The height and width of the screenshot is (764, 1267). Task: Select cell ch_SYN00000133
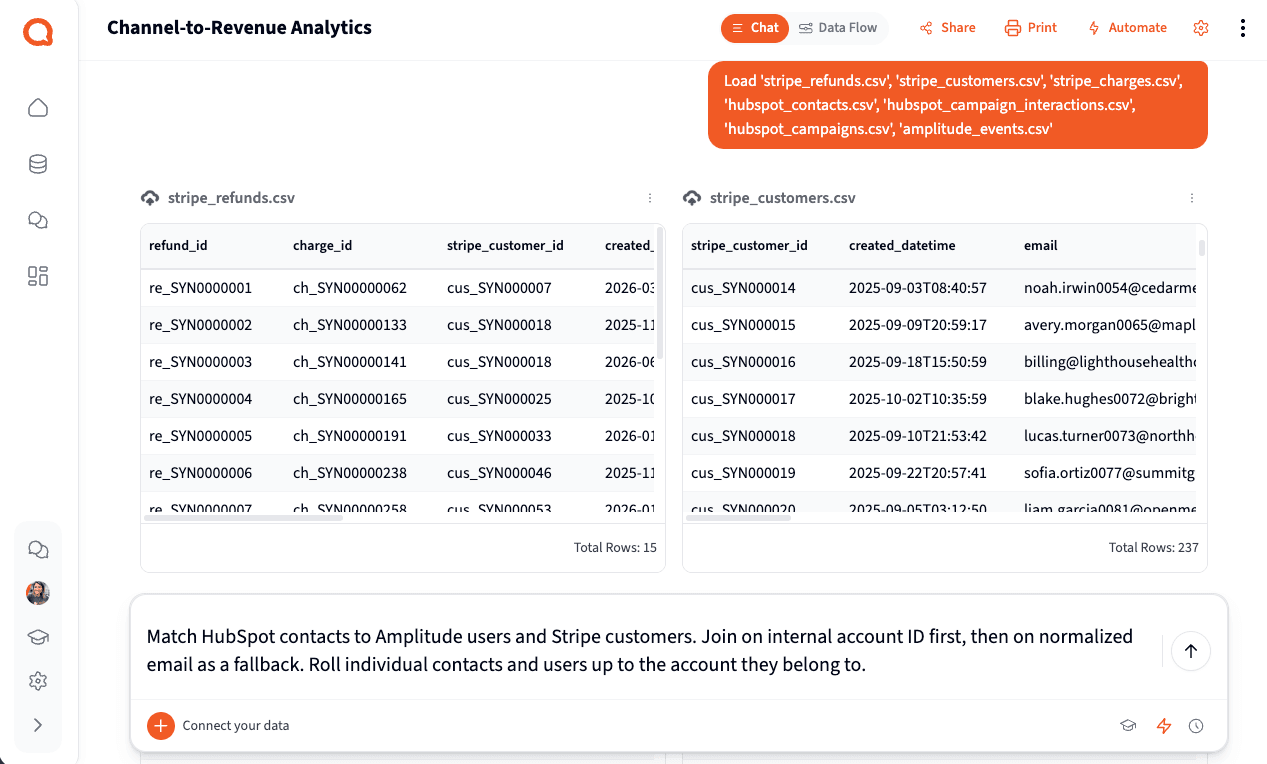350,325
